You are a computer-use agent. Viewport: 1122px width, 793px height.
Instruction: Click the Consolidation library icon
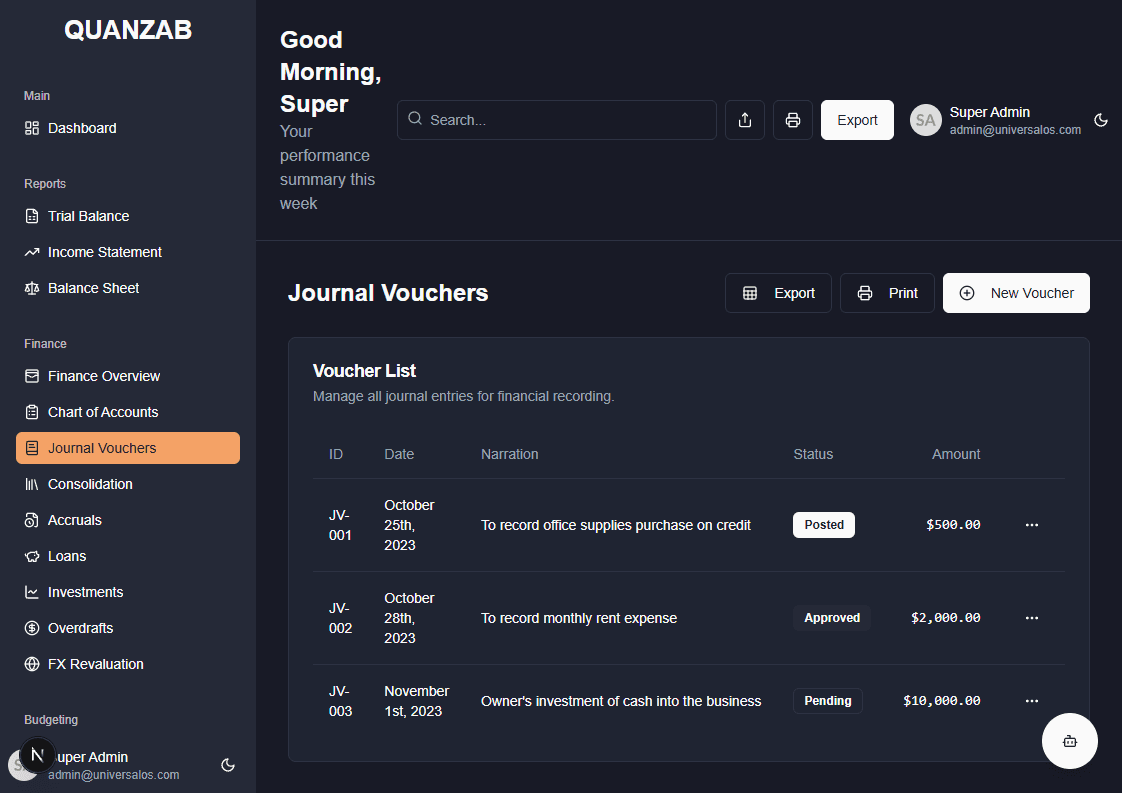[x=31, y=485]
